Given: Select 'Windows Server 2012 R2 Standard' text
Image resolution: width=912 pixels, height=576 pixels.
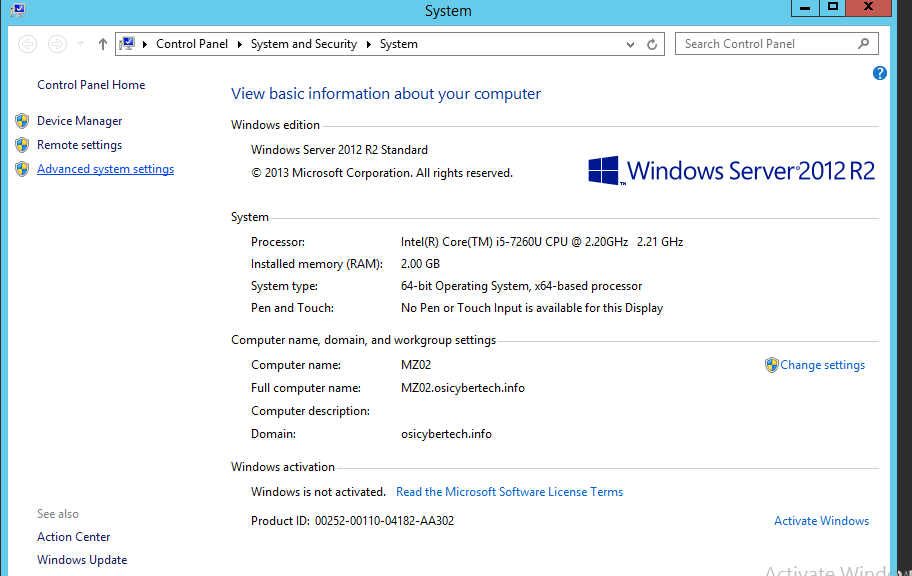Looking at the screenshot, I should [339, 150].
